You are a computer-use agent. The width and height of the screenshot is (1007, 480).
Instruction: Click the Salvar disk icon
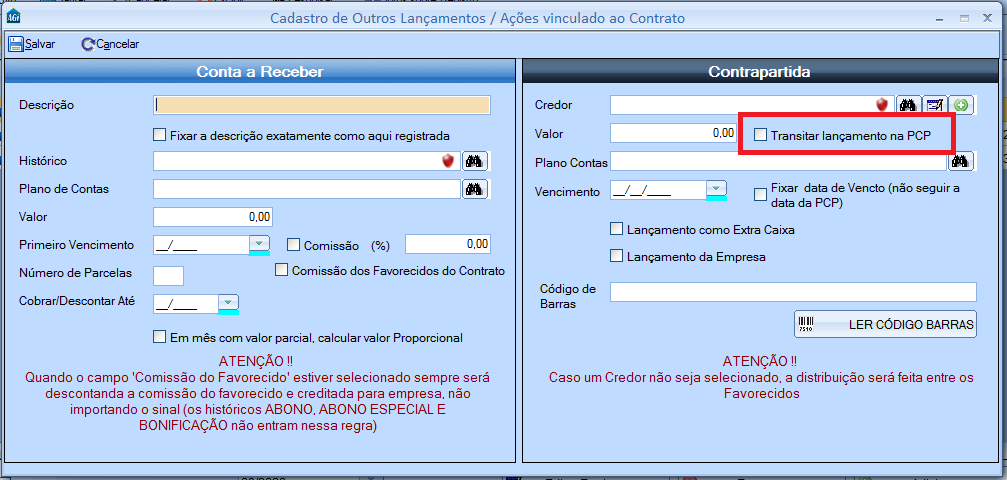tap(15, 44)
